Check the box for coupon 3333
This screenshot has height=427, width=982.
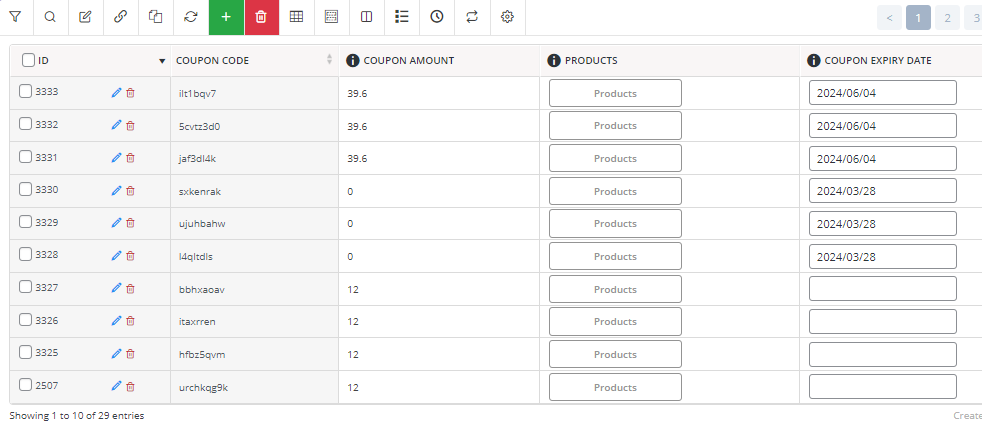25,91
